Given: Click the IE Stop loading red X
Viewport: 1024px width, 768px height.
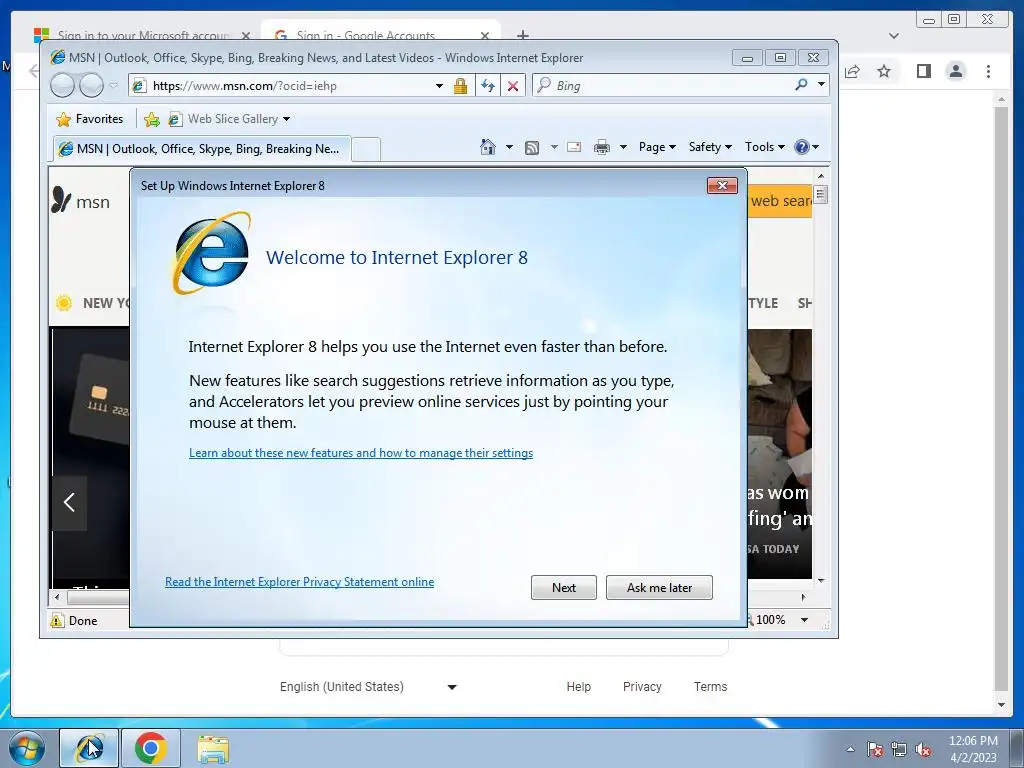Looking at the screenshot, I should [513, 86].
